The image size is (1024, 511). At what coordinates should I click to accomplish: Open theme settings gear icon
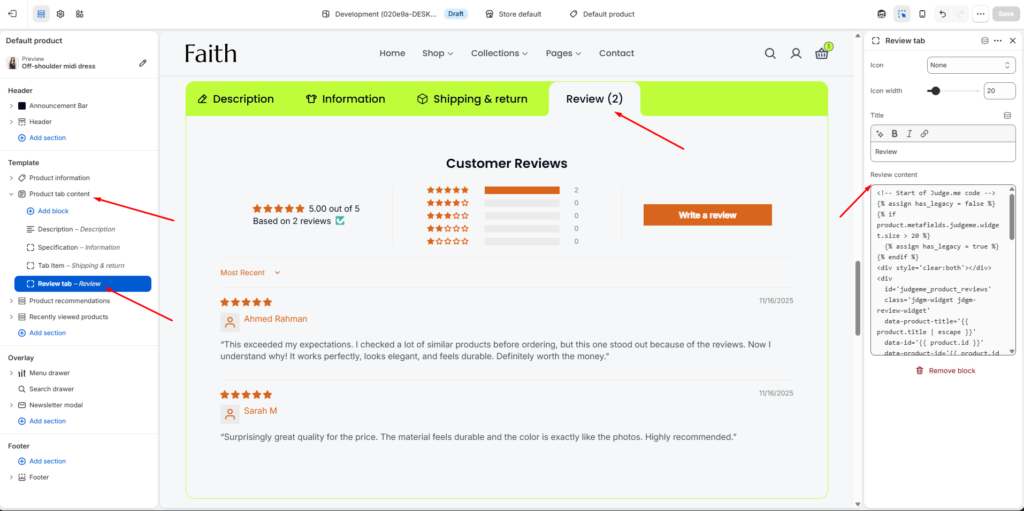(x=60, y=14)
